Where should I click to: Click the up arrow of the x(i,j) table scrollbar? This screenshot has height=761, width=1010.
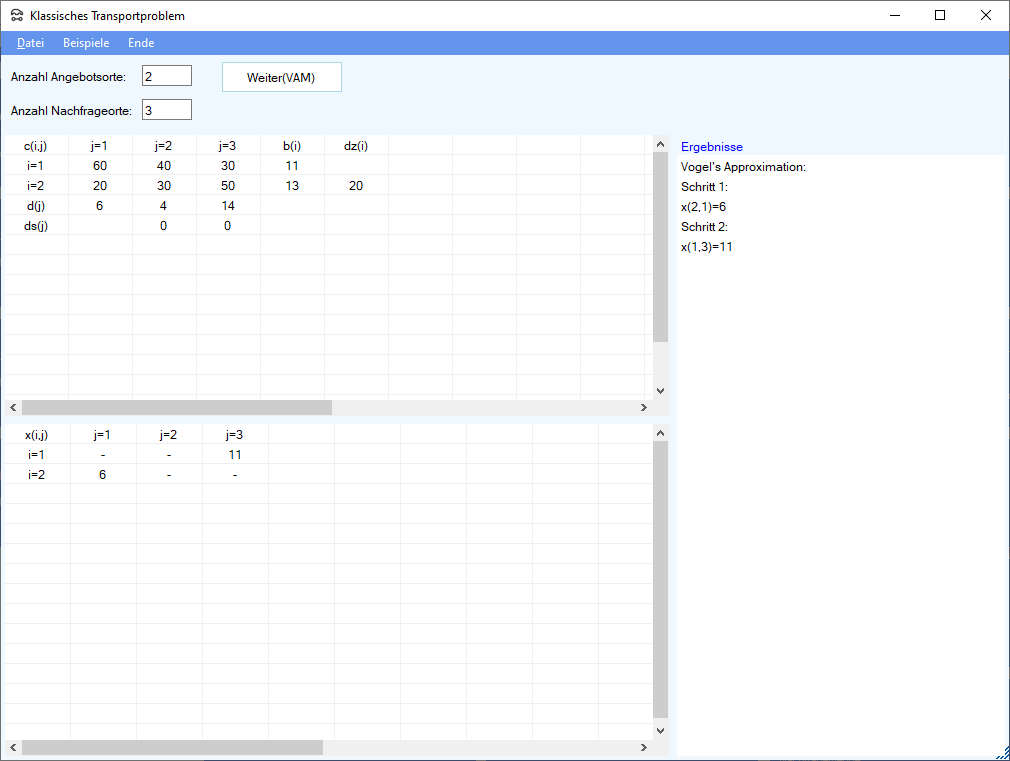pyautogui.click(x=660, y=432)
